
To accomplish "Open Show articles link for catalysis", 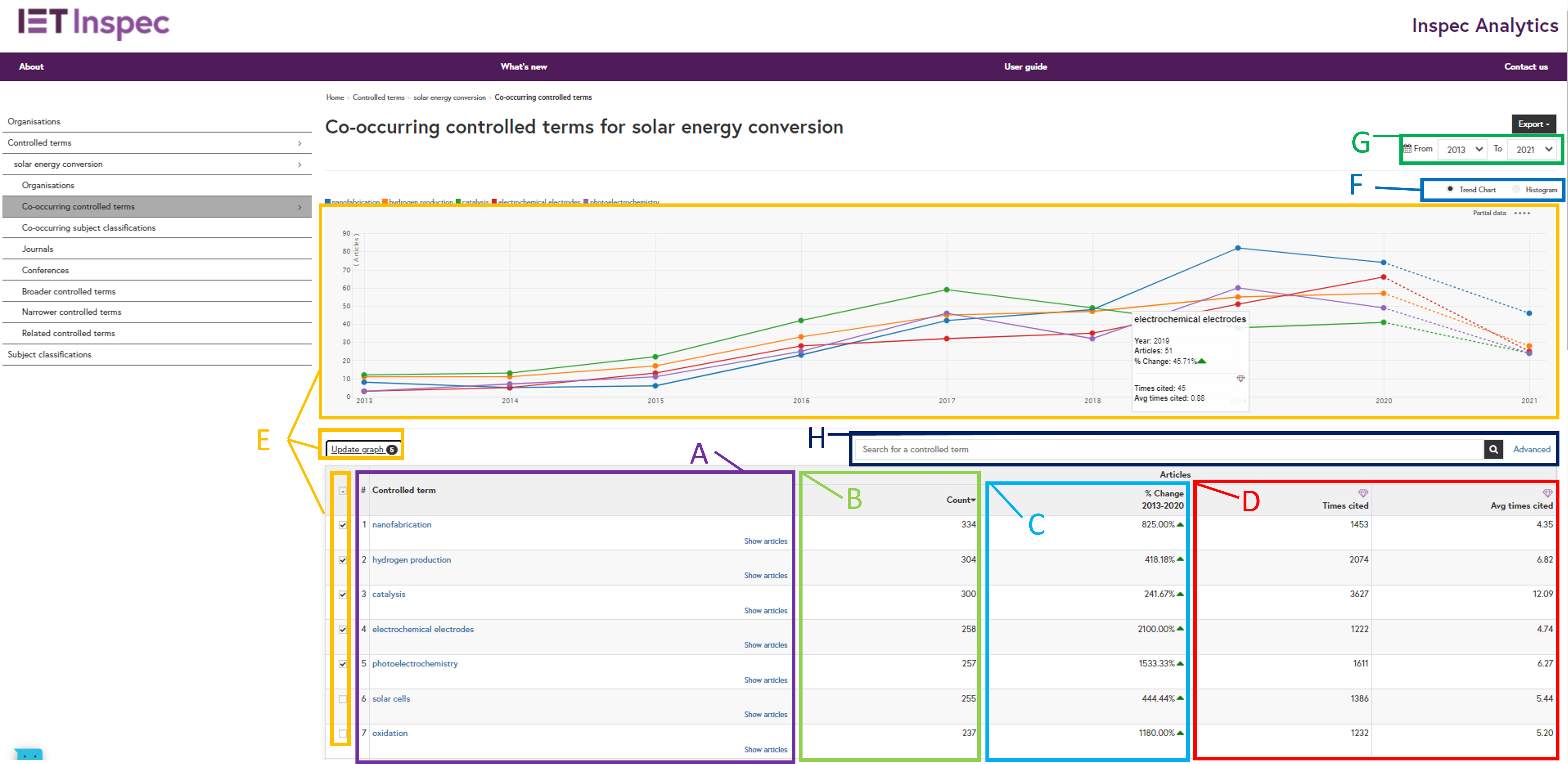I will [765, 610].
